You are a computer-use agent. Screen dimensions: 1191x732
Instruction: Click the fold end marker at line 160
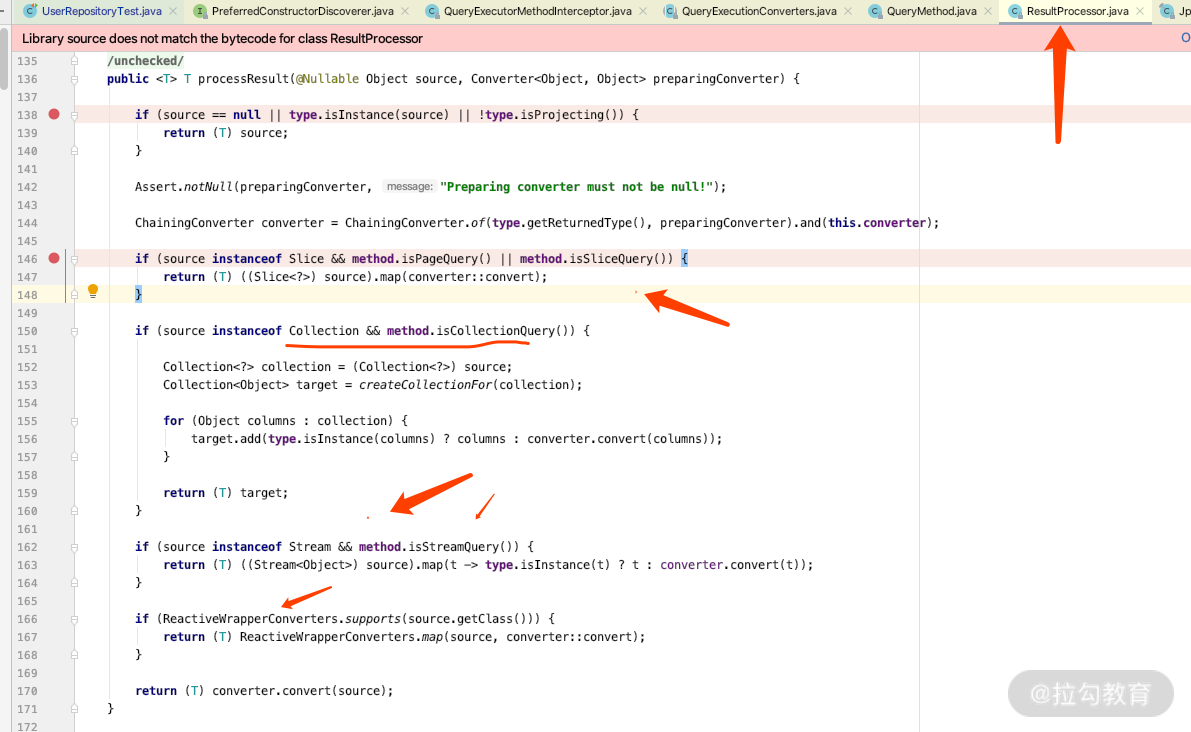click(x=74, y=511)
